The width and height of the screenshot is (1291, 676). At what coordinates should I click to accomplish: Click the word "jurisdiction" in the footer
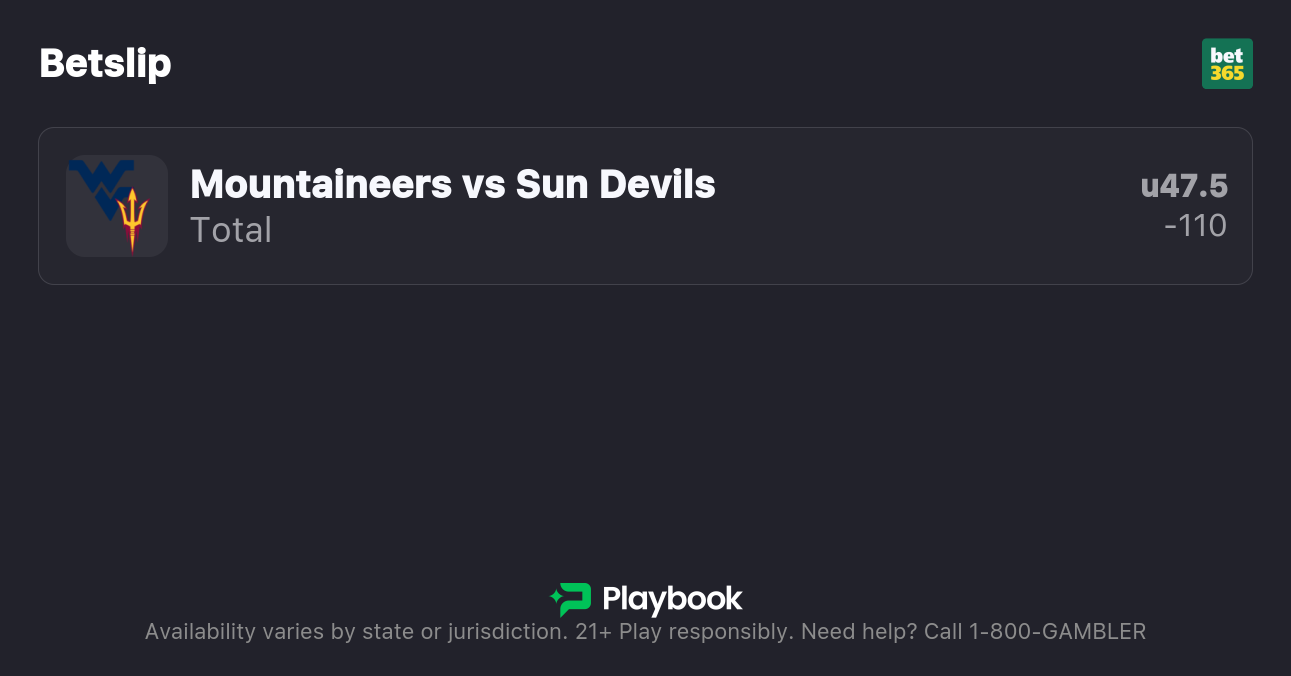tap(505, 632)
